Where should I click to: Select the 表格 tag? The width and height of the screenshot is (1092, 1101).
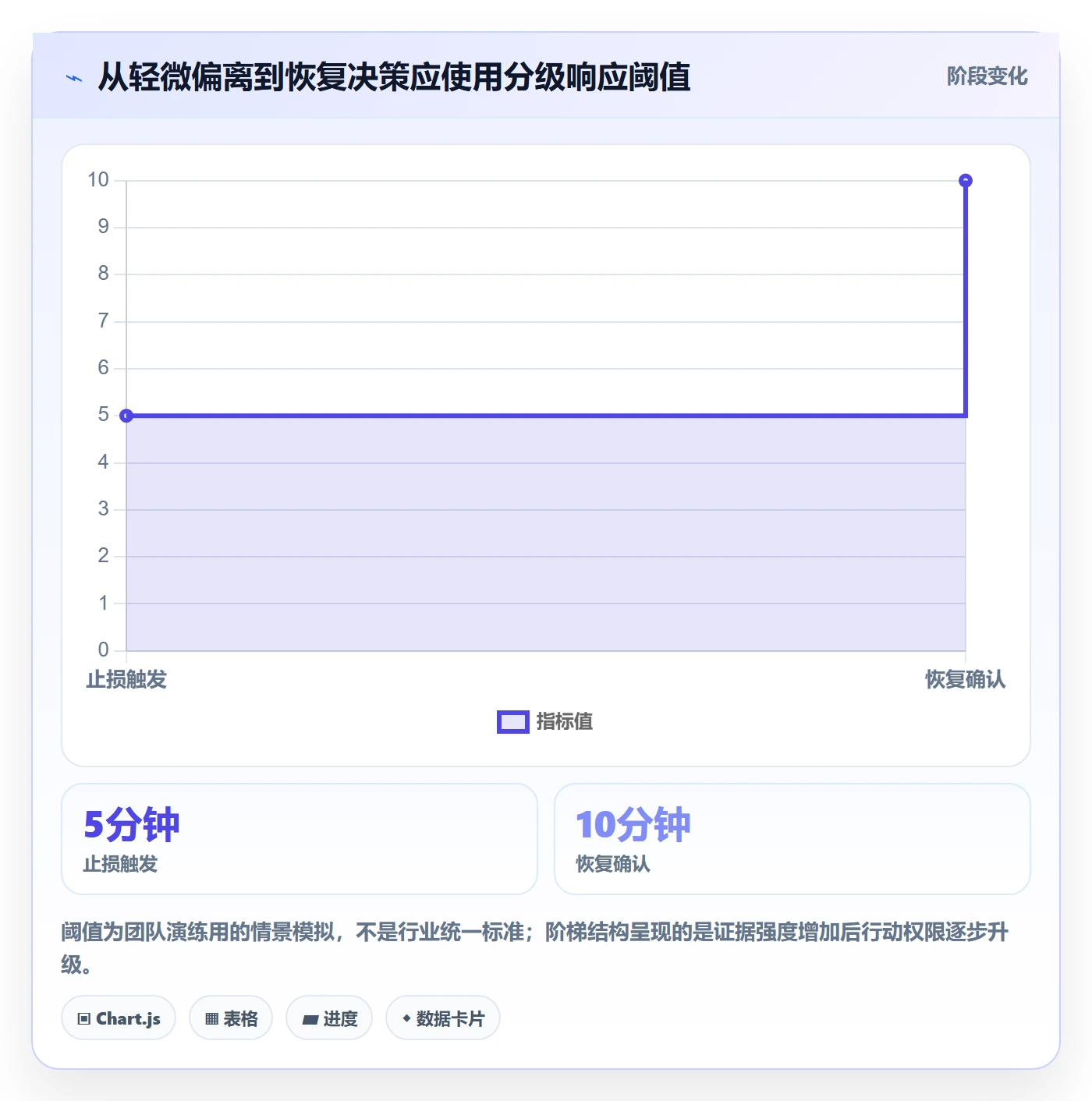(231, 1018)
